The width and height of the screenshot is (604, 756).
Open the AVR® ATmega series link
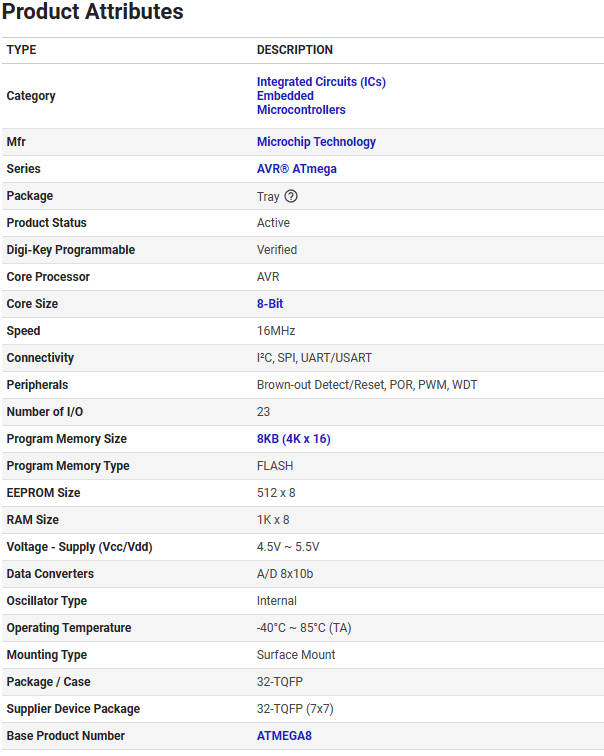(297, 169)
